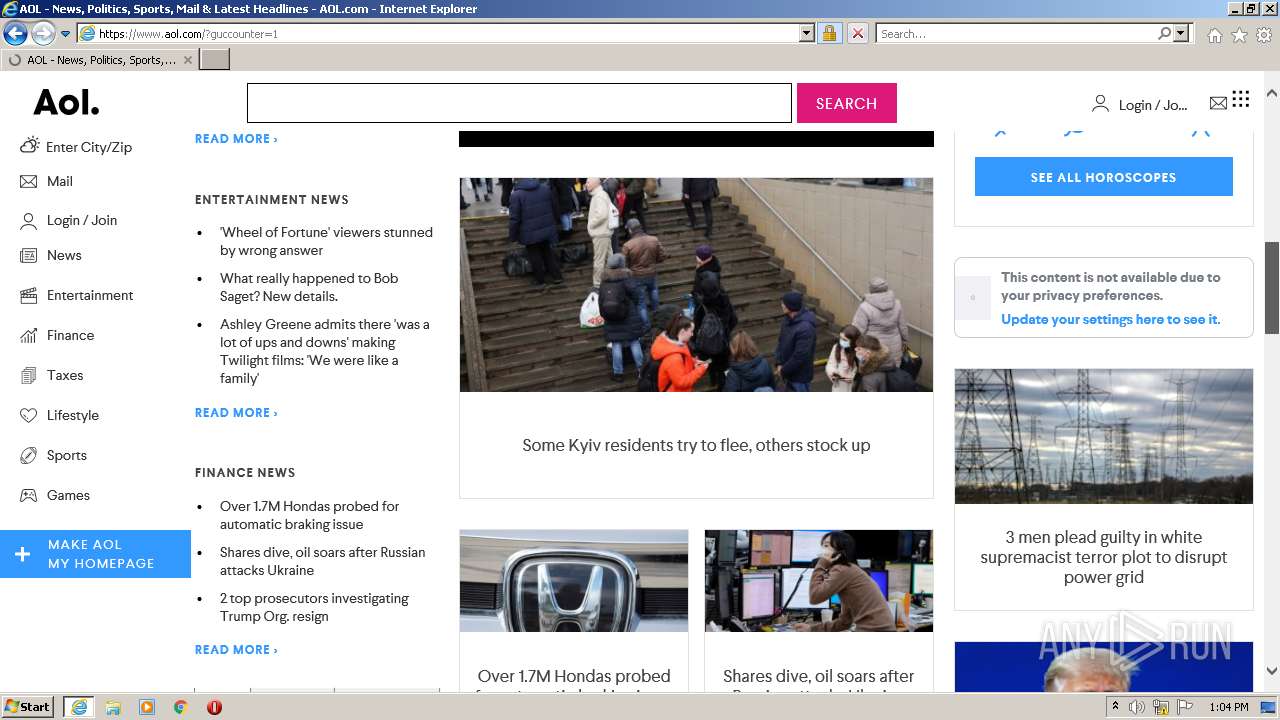Open the apps grid menu icon
This screenshot has width=1280, height=720.
[1241, 98]
